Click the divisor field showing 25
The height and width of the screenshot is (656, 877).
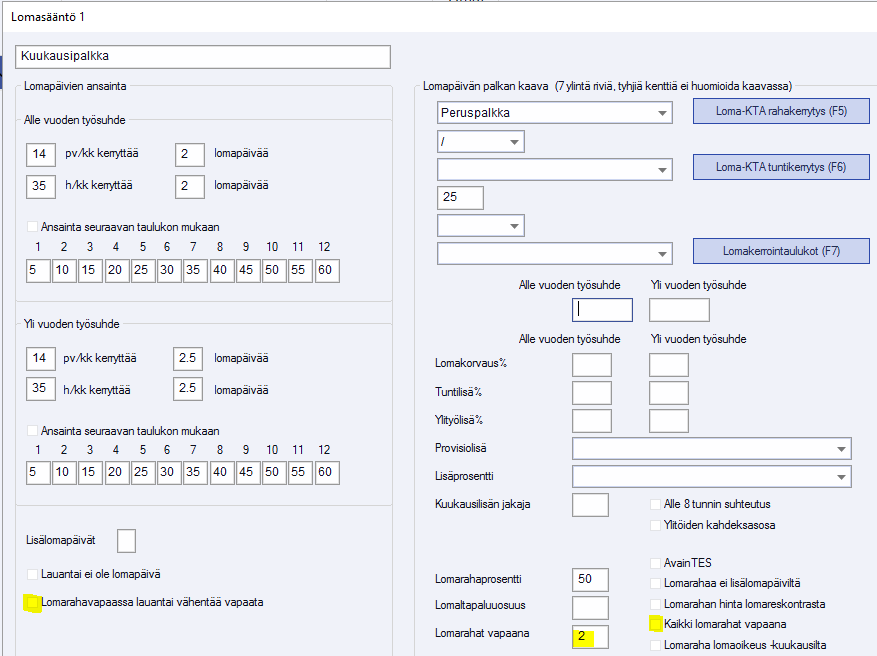tap(461, 198)
